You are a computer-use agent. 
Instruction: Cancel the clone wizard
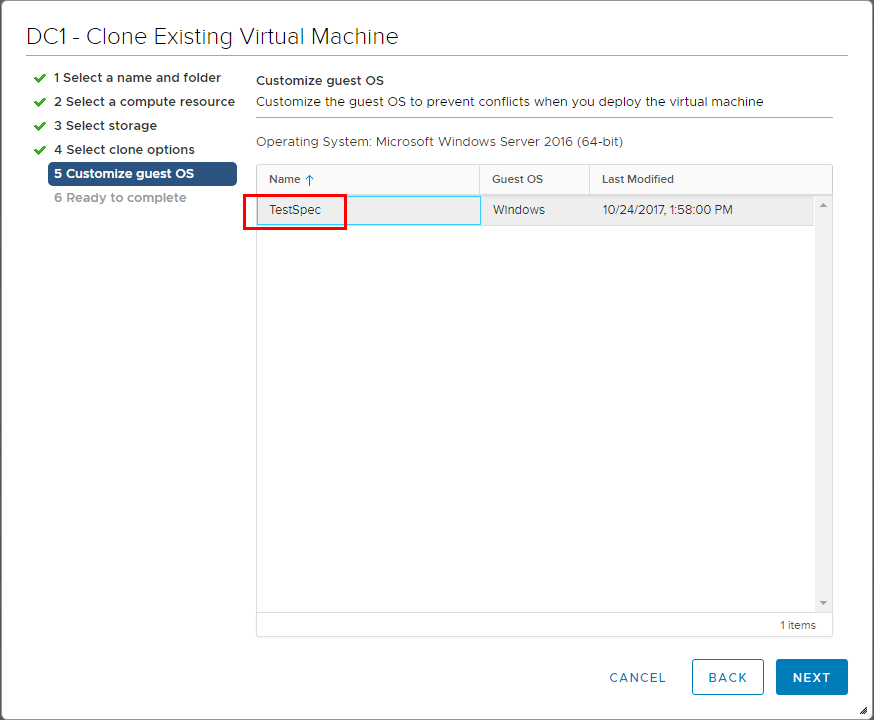[x=637, y=677]
